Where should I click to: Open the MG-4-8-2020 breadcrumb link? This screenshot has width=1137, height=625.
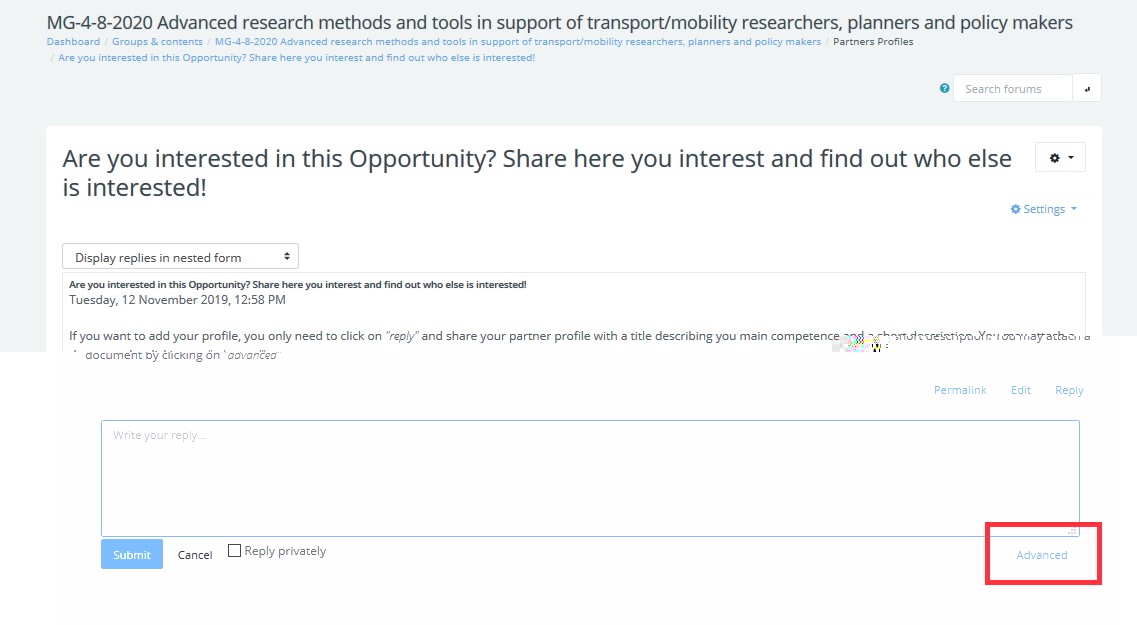point(518,42)
